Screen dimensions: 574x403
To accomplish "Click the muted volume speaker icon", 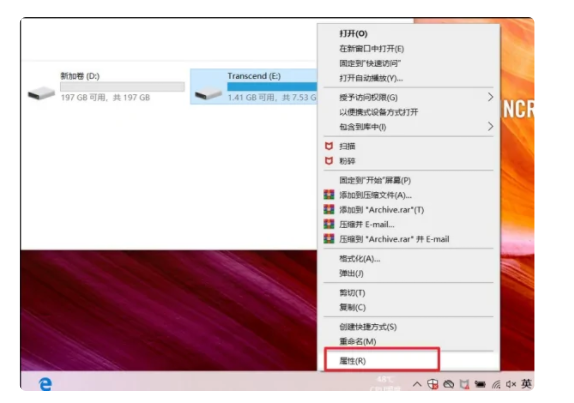I will tap(511, 384).
